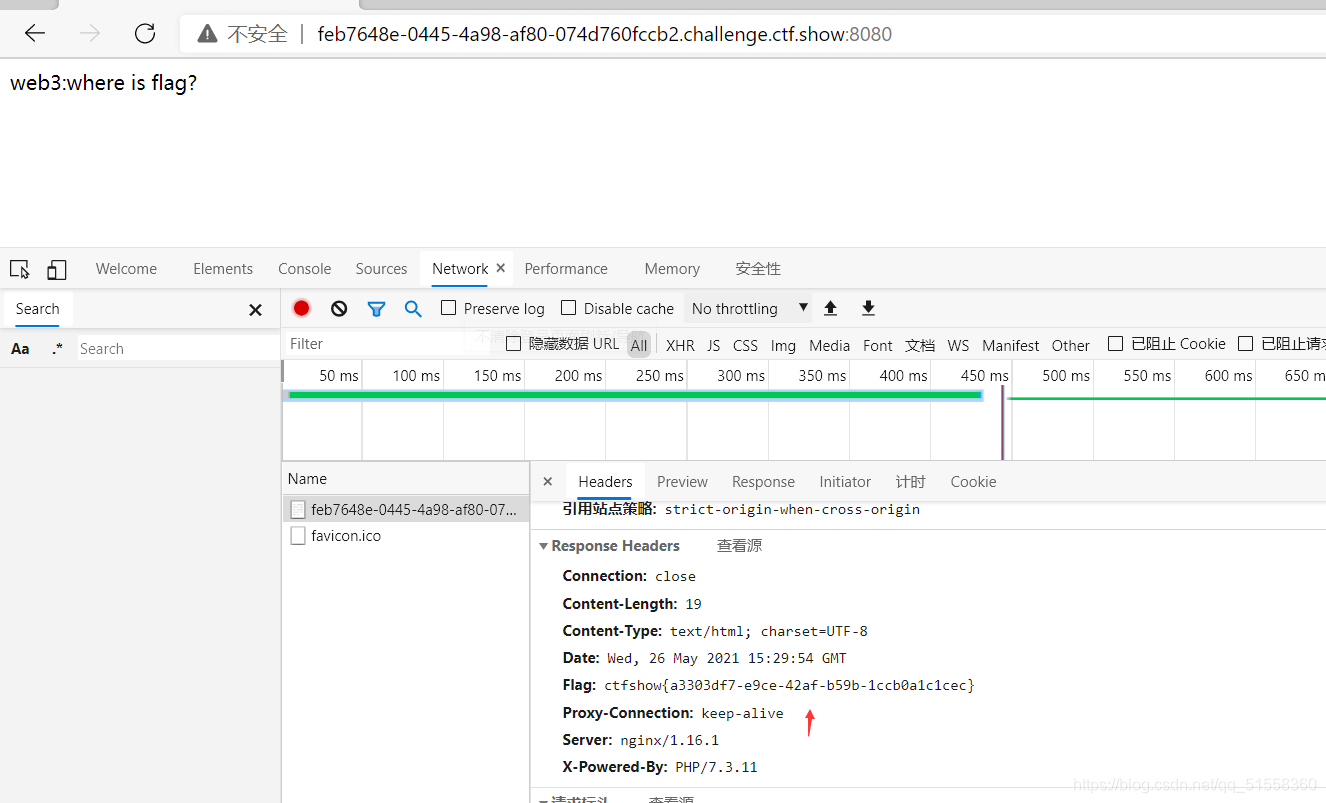This screenshot has height=803, width=1326.
Task: Check the 已阻止 Cookie checkbox
Action: click(1116, 344)
